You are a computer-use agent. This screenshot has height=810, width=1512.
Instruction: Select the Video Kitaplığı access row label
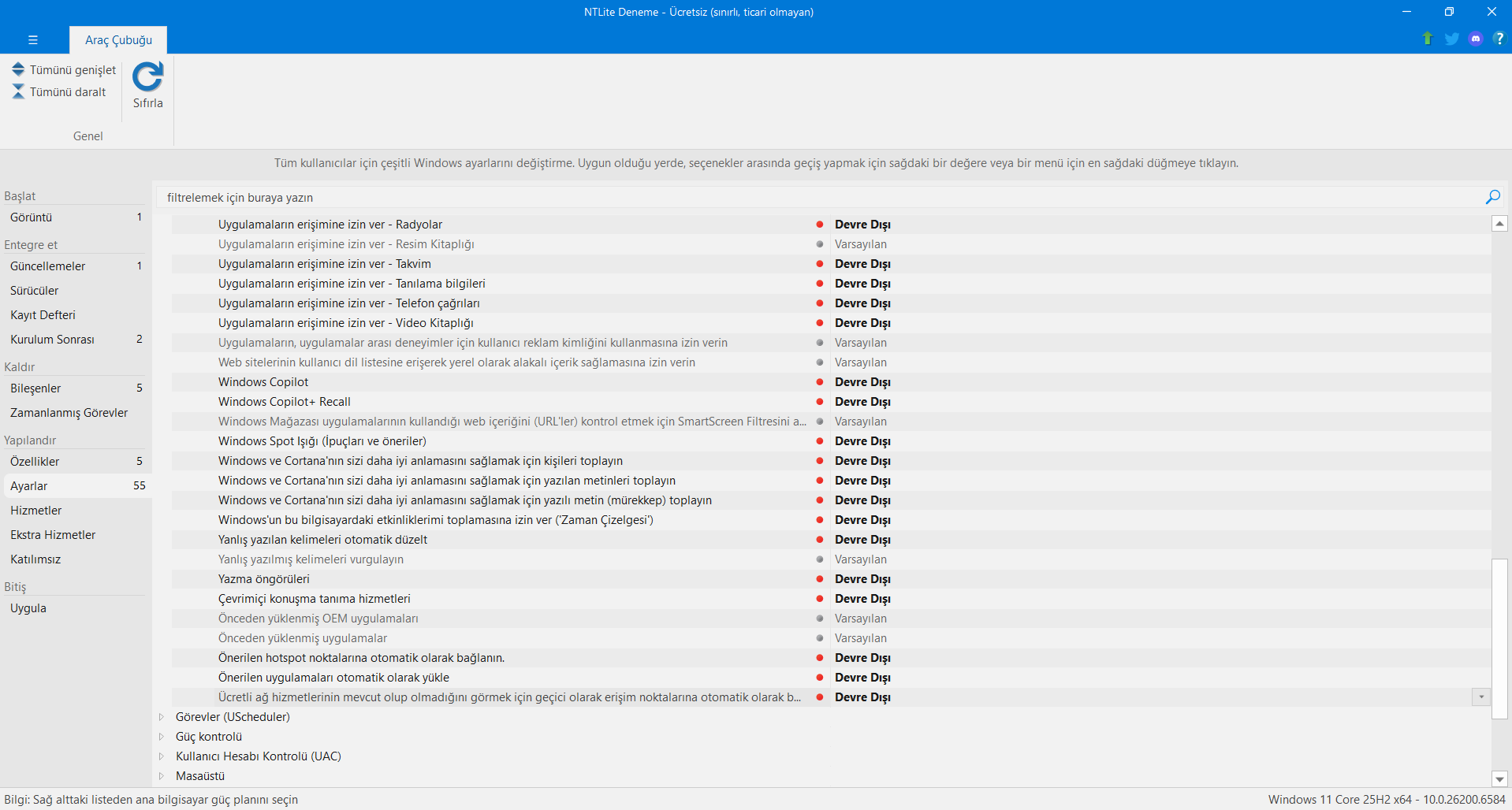pos(346,323)
